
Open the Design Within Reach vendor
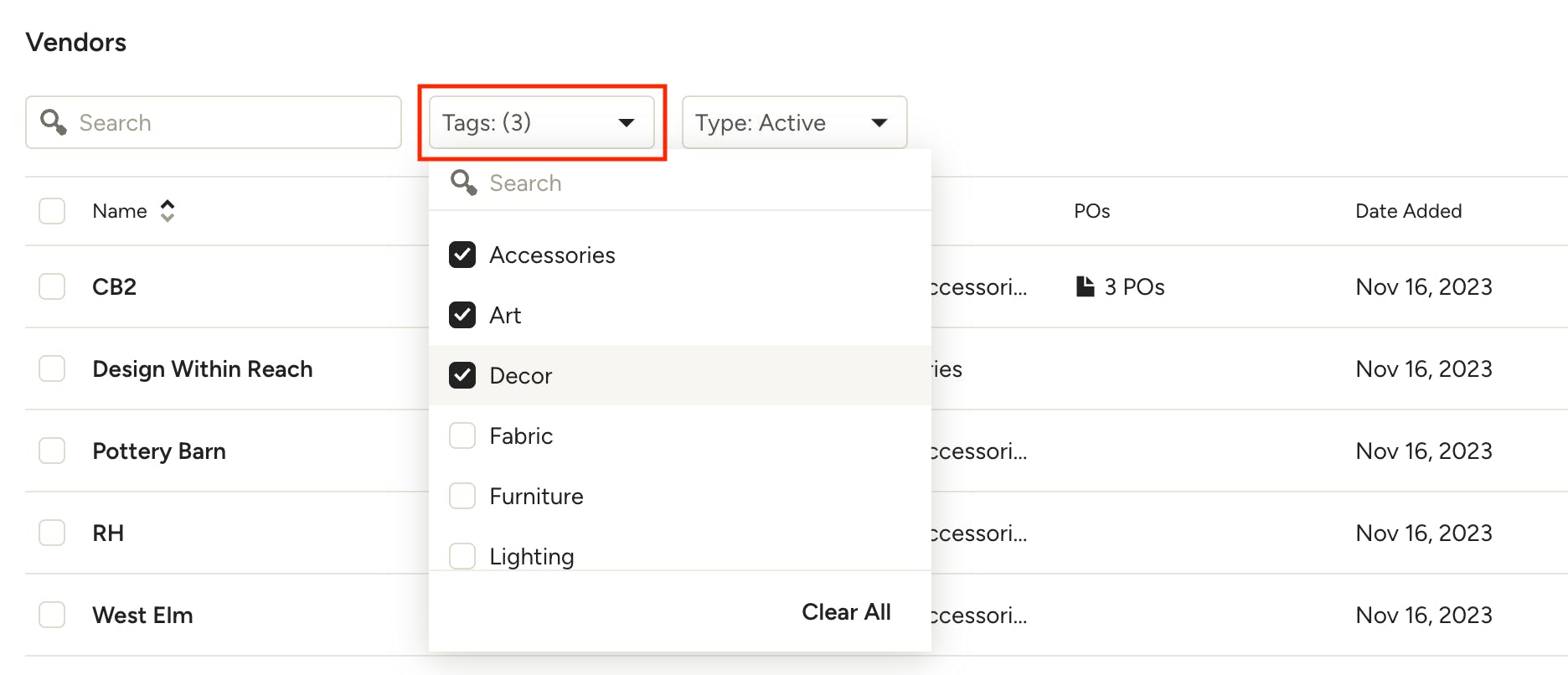pyautogui.click(x=203, y=368)
